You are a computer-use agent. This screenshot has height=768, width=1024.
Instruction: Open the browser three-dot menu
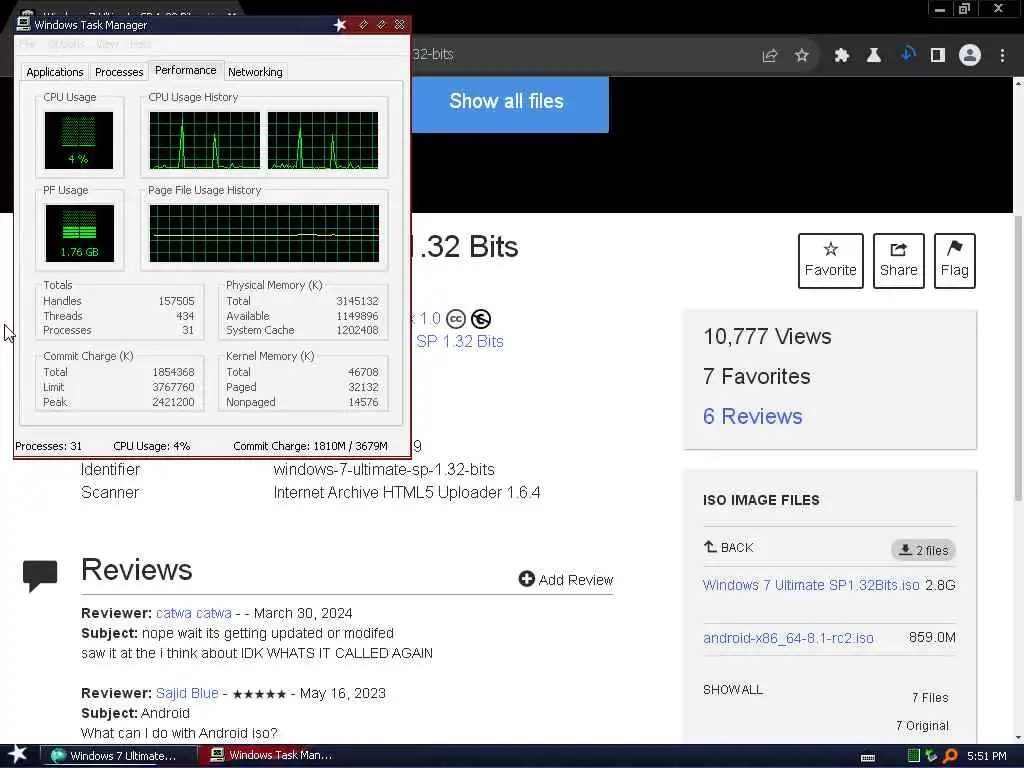(1002, 56)
